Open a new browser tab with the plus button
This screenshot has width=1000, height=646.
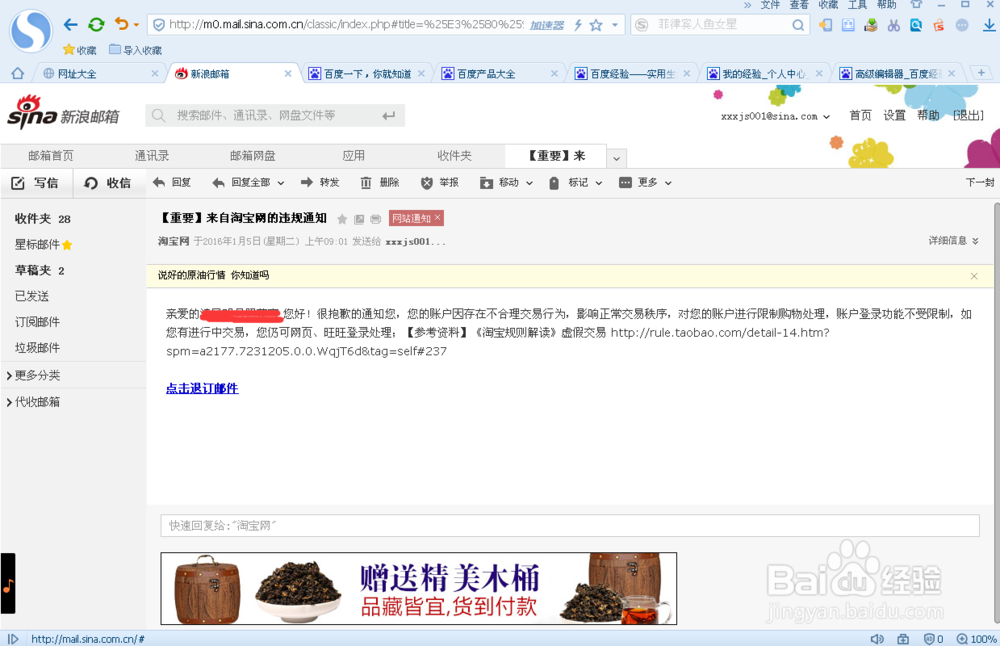point(982,73)
